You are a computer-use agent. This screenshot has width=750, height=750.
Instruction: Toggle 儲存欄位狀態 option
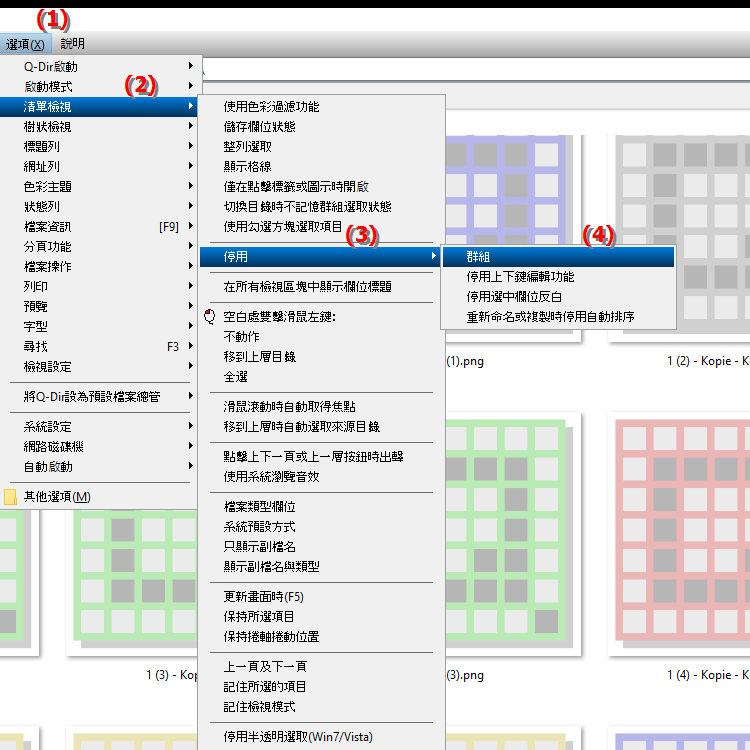coord(321,126)
